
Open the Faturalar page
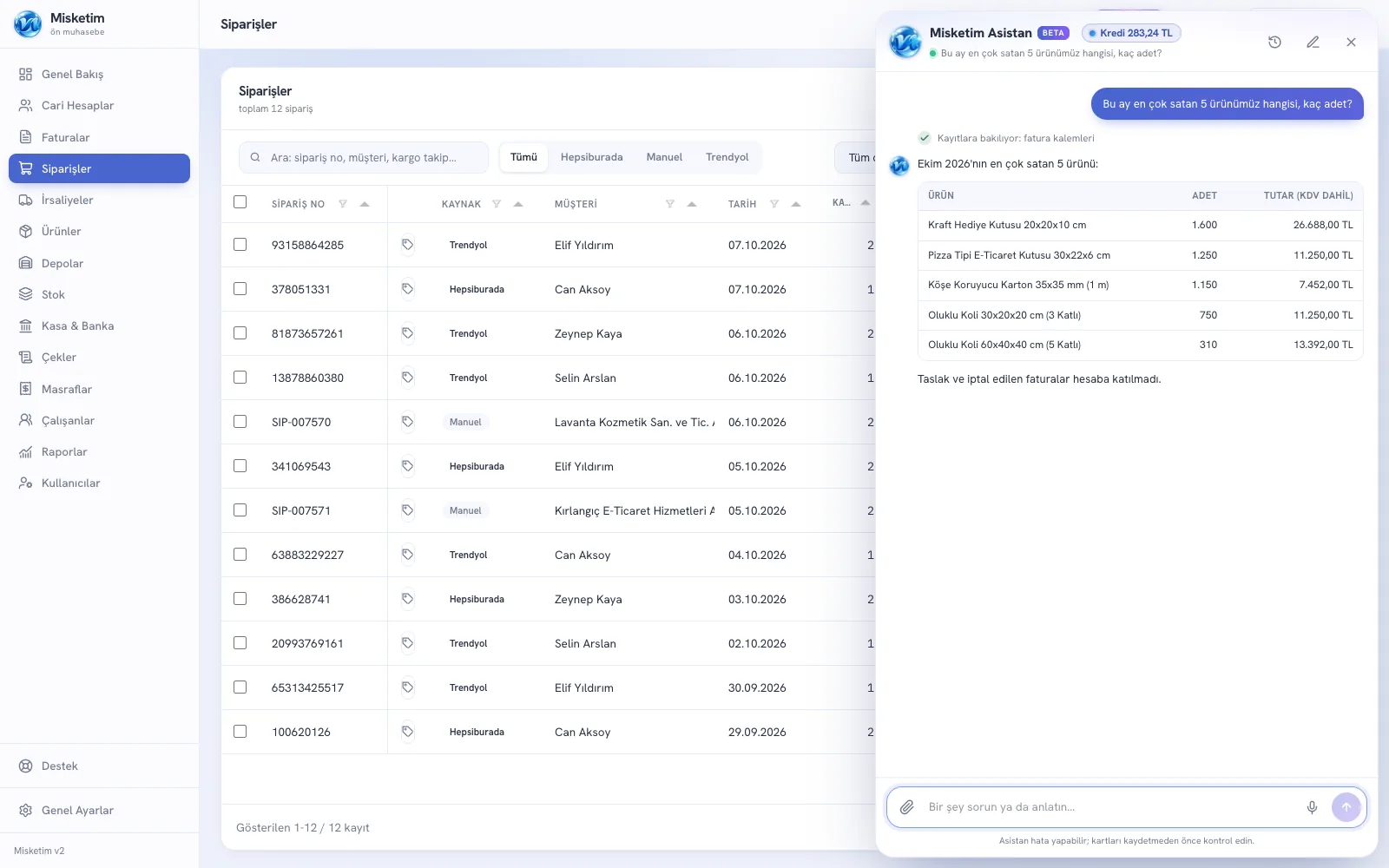(x=99, y=137)
